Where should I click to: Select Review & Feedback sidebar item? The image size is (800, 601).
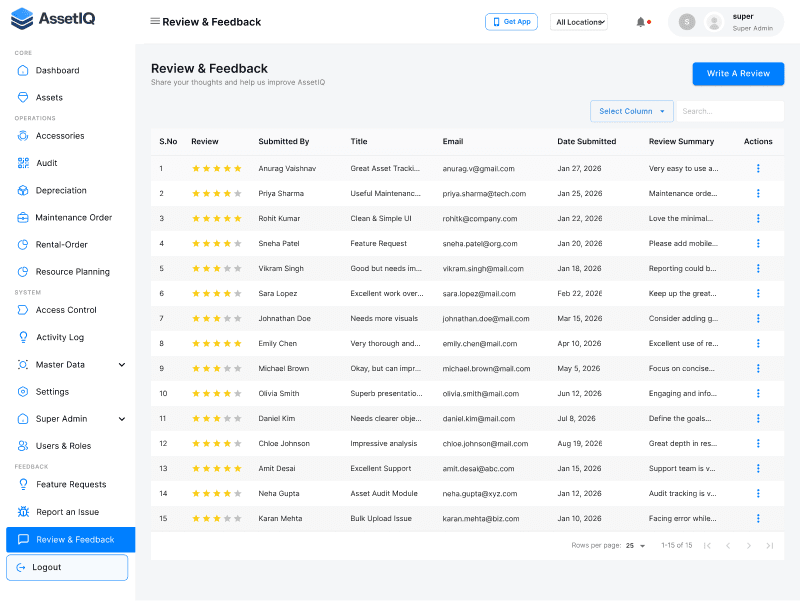click(x=70, y=540)
